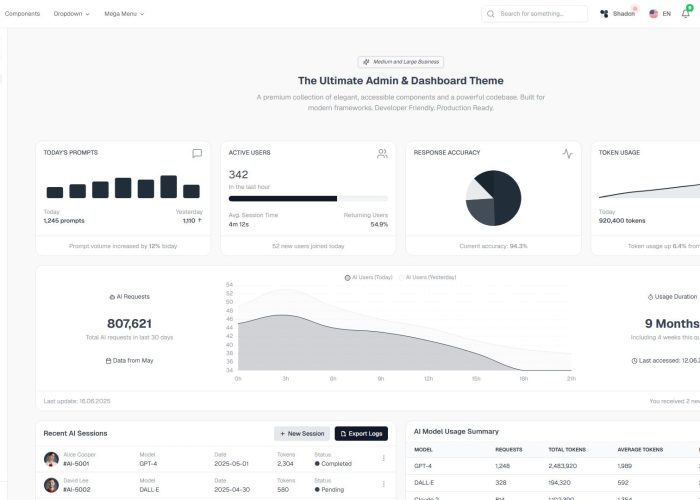Click the clock icon beside Usage Duration

coord(650,297)
